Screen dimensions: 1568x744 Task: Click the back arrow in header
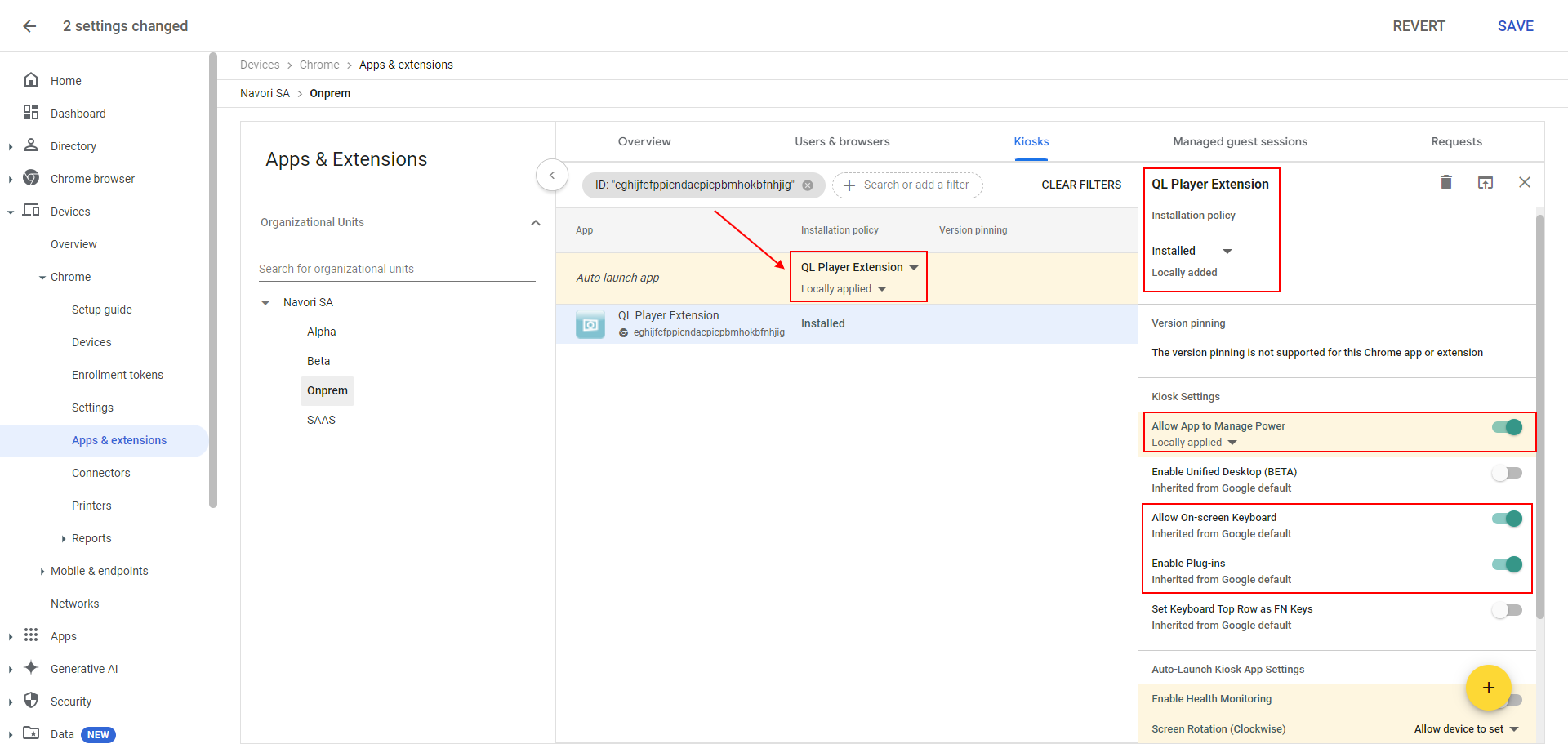coord(29,26)
